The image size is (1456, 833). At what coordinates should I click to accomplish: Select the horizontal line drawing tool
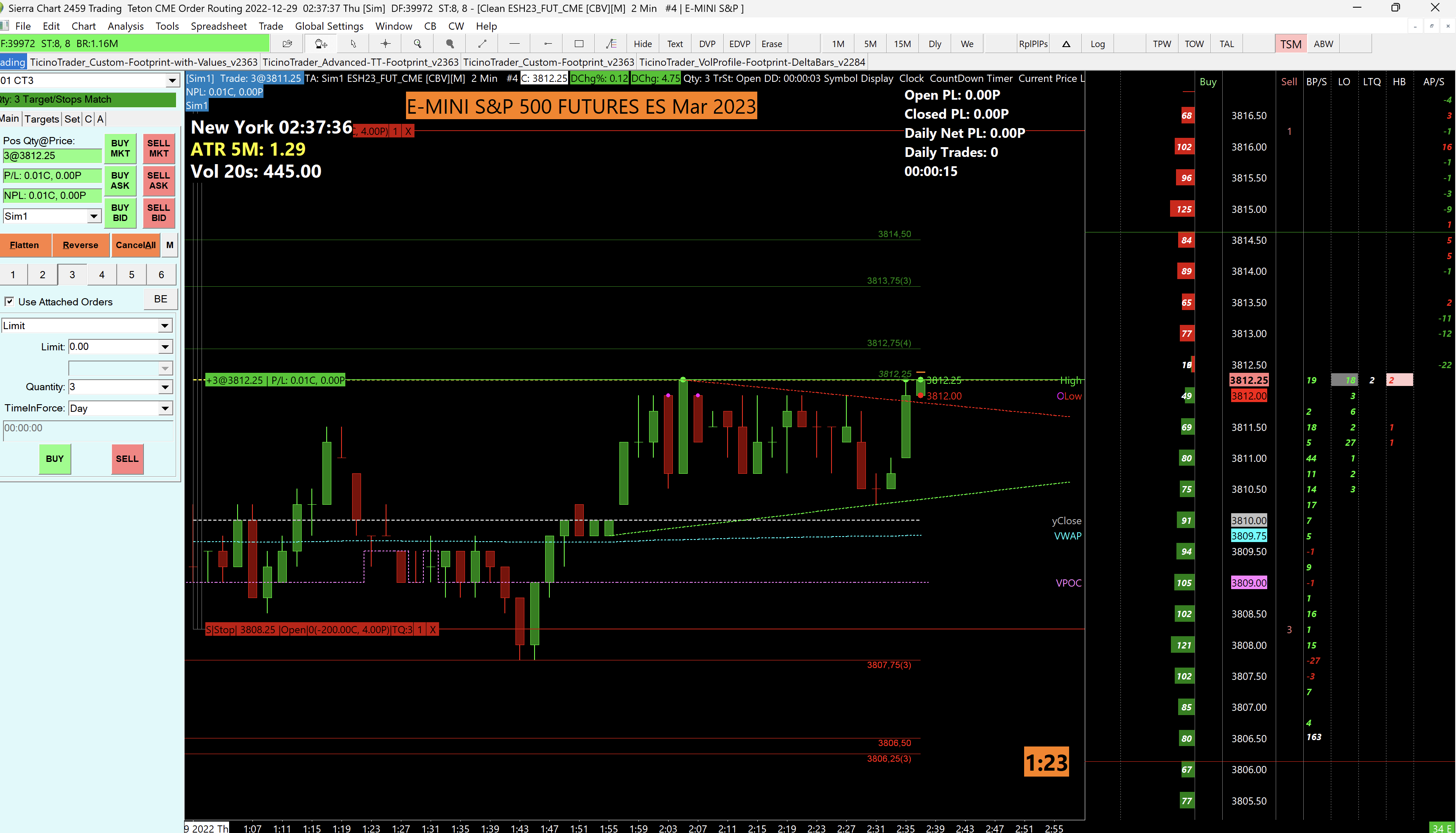coord(514,44)
